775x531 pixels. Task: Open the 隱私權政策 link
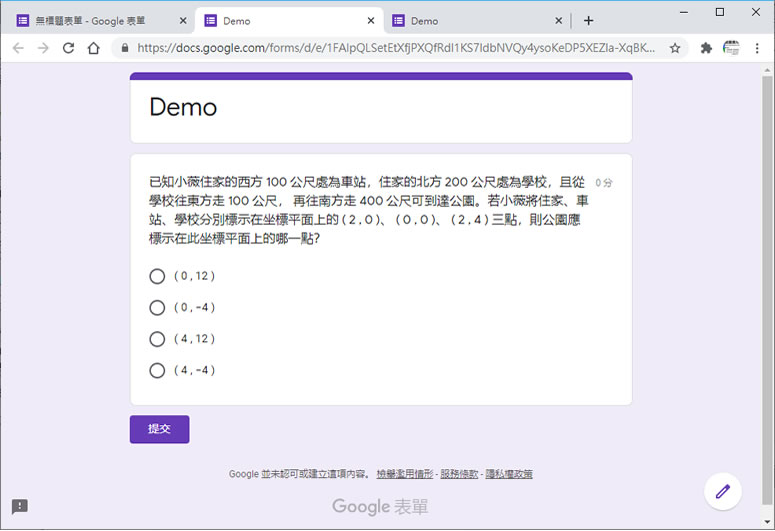coord(509,474)
